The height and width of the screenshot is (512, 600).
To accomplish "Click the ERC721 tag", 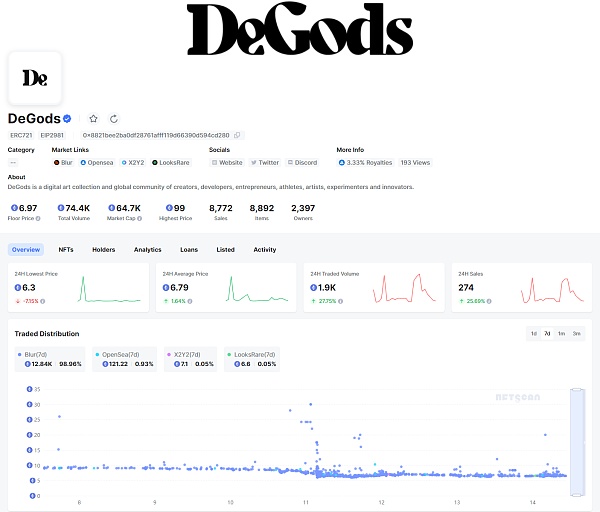I will coord(21,135).
